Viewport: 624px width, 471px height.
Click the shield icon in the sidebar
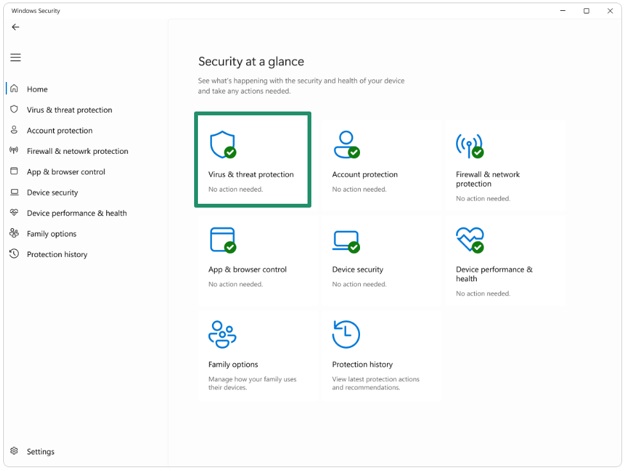(x=14, y=109)
